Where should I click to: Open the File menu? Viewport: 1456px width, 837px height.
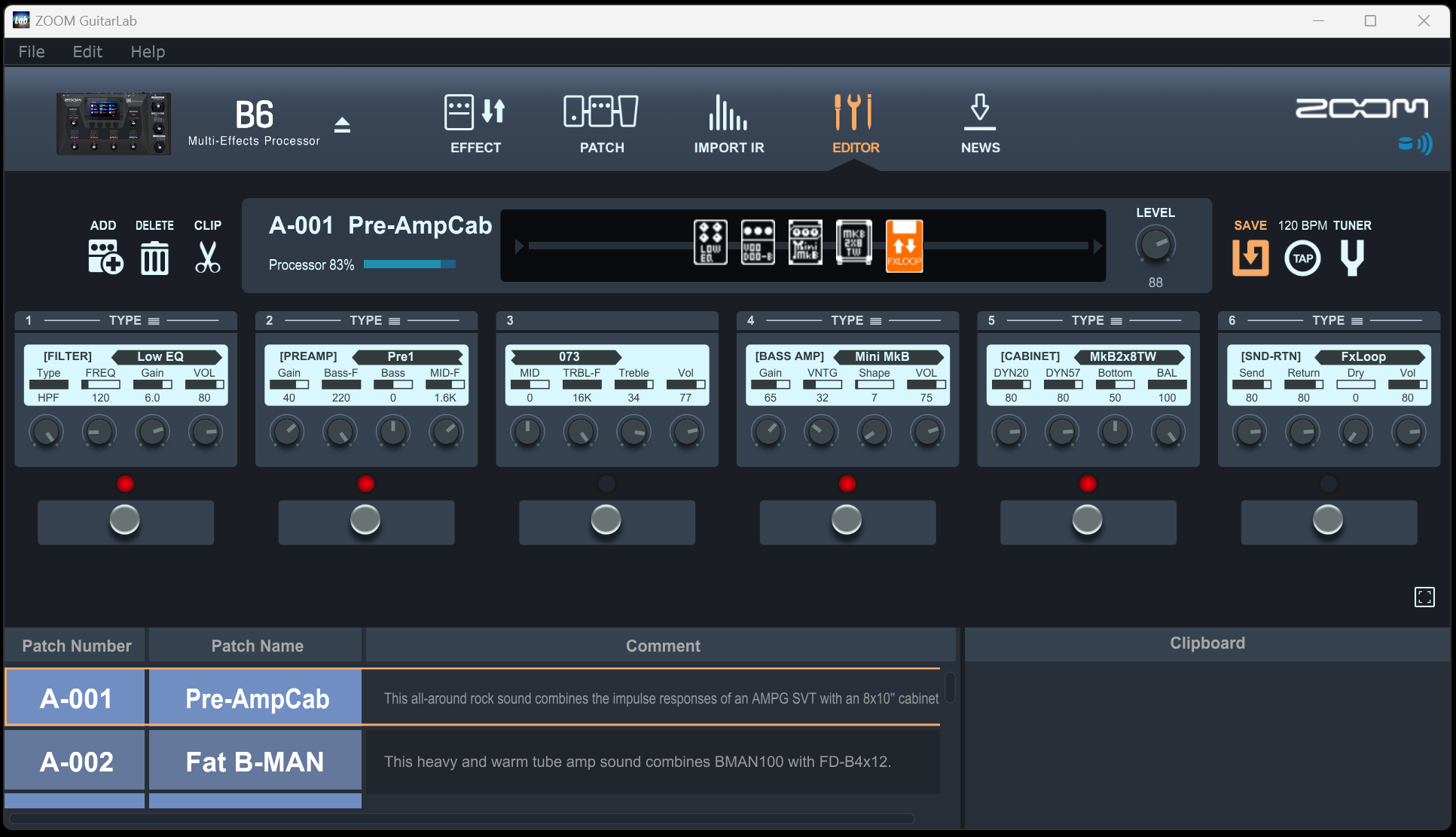click(32, 52)
